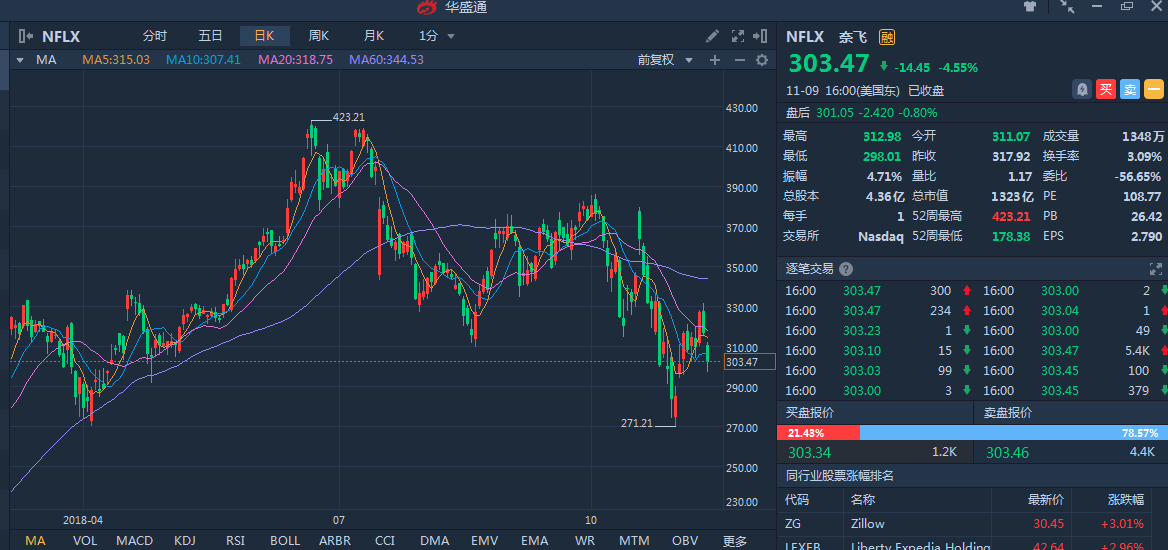Collapse the left sidebar panel

(x=26, y=36)
